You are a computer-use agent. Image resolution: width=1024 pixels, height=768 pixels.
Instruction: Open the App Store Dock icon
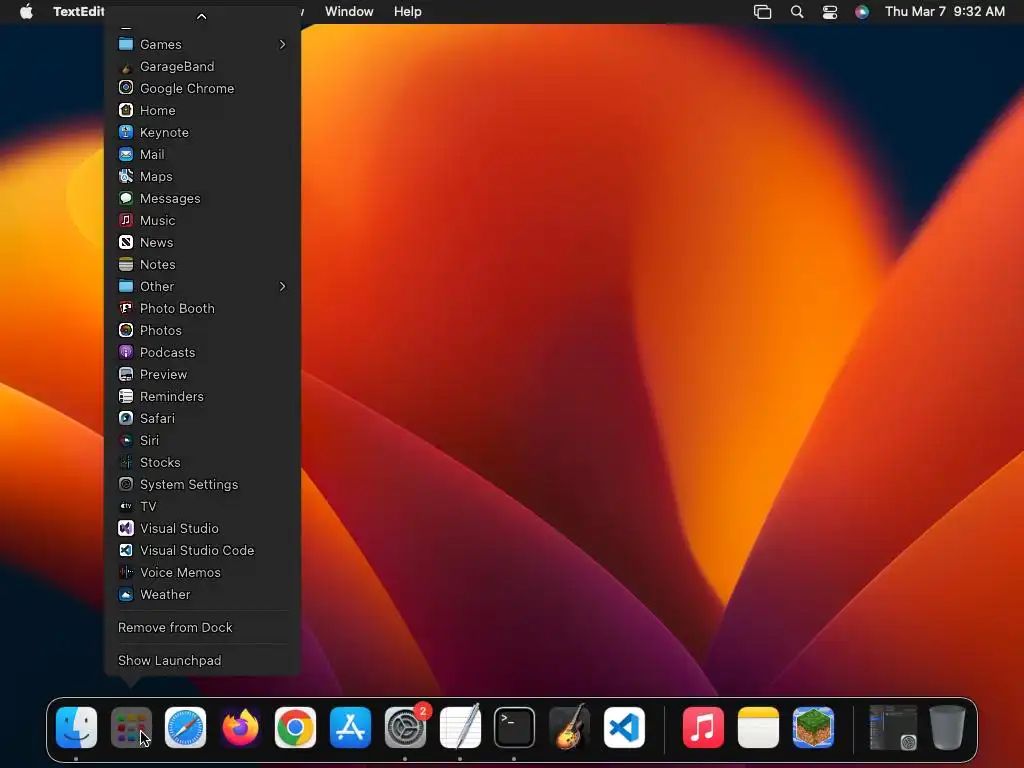[350, 727]
